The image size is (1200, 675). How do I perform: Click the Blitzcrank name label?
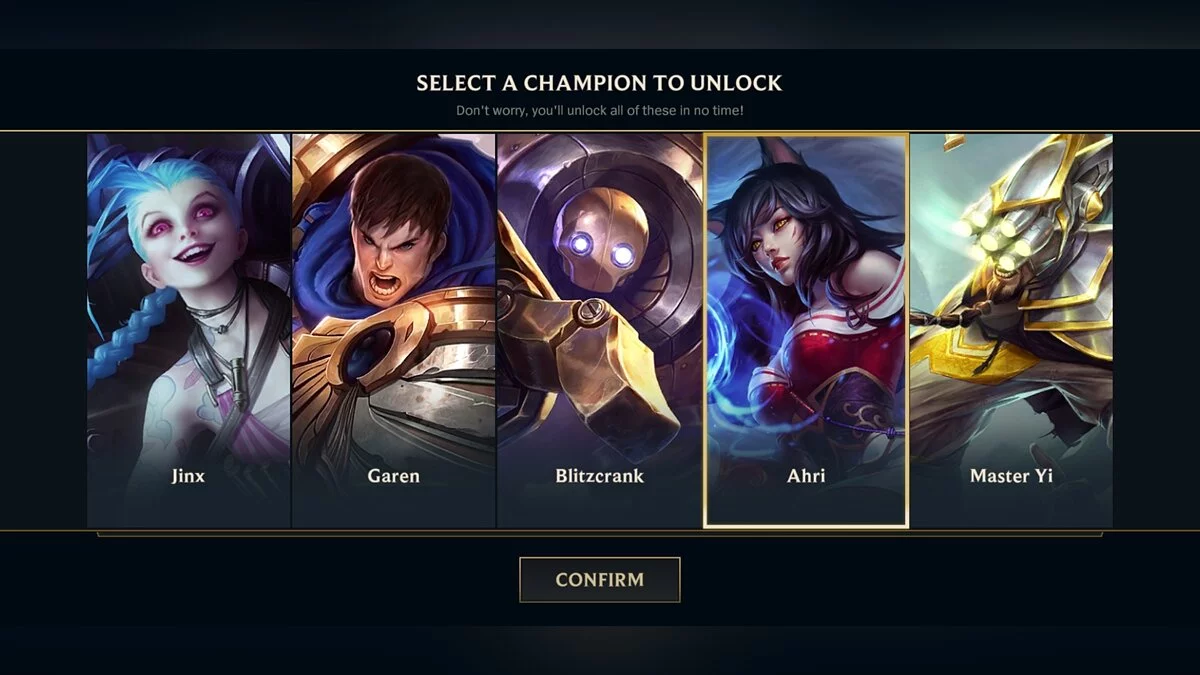(600, 476)
